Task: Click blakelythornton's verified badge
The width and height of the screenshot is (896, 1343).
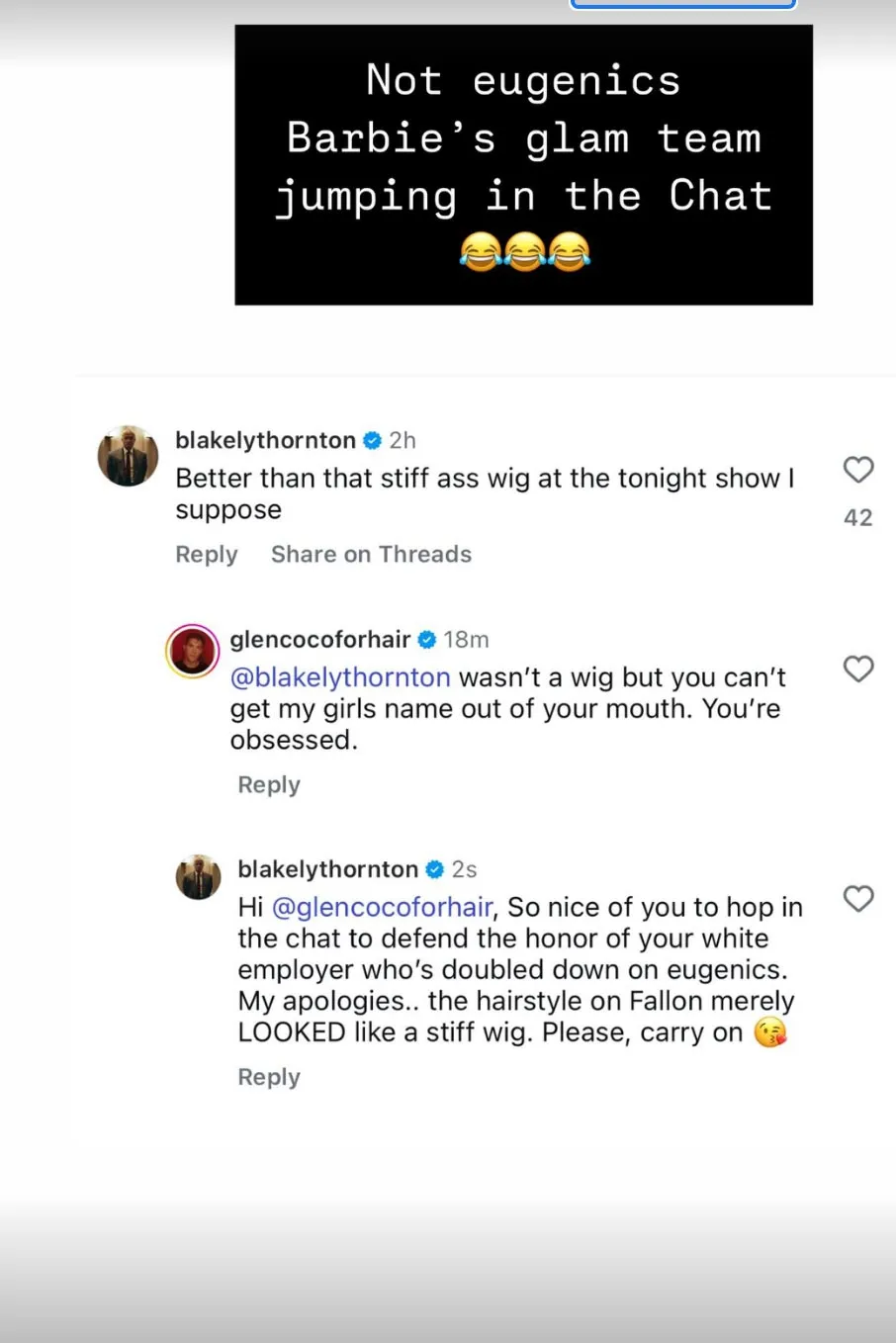Action: click(x=372, y=440)
